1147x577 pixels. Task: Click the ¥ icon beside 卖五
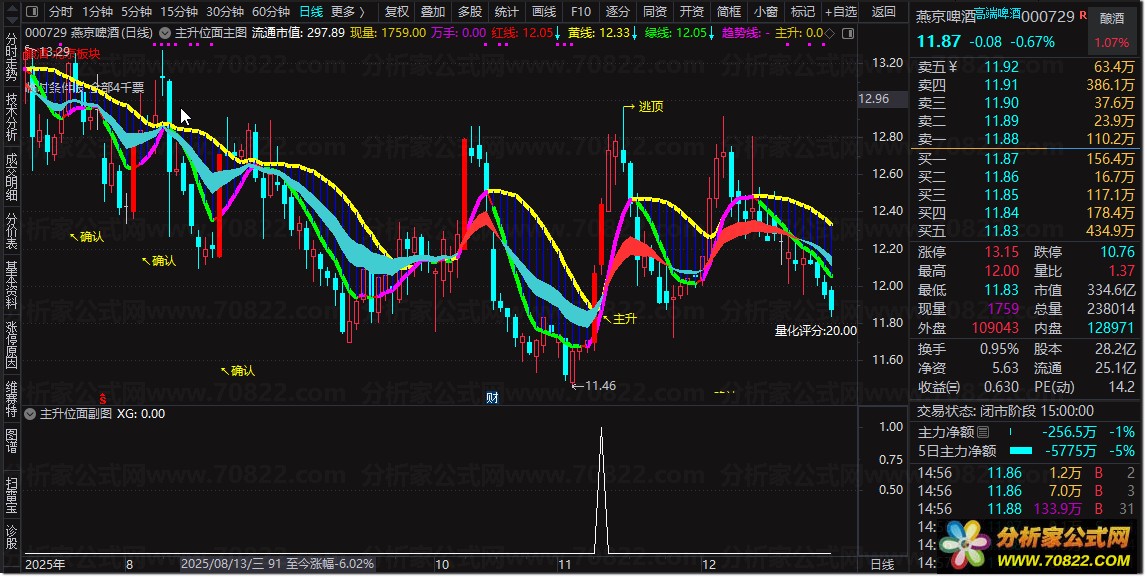952,67
